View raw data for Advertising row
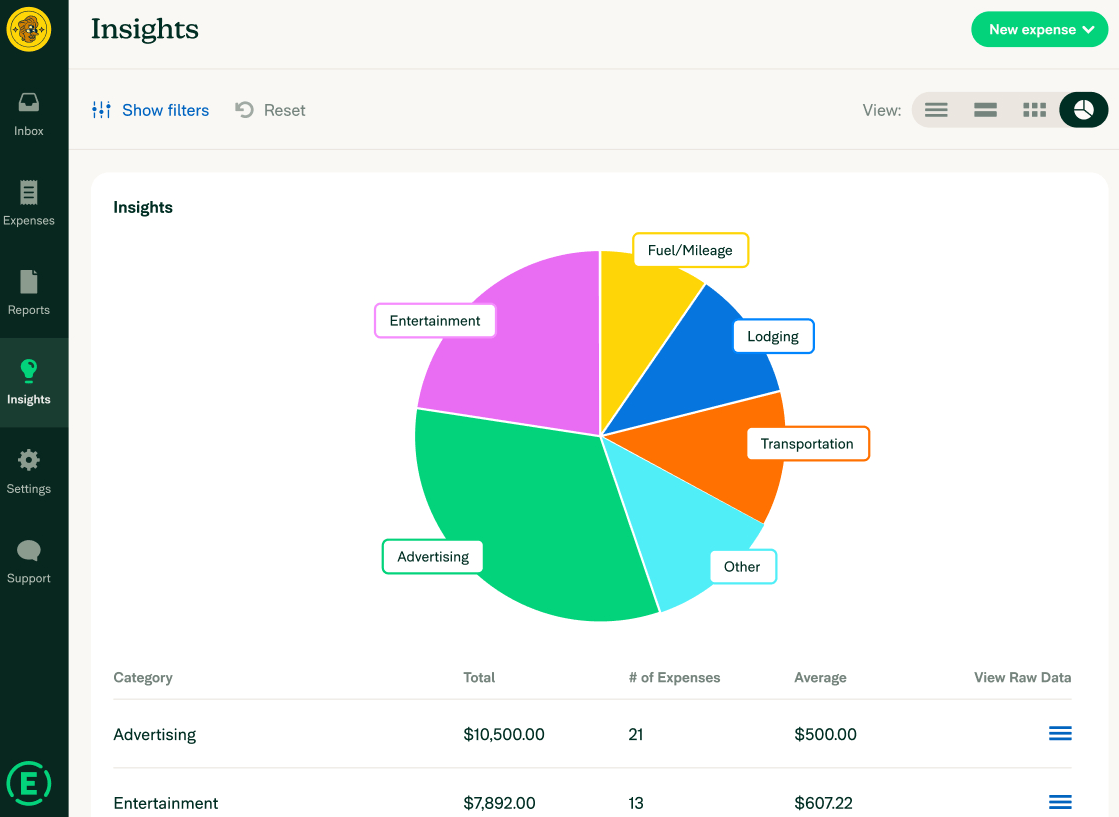1119x817 pixels. [x=1060, y=734]
